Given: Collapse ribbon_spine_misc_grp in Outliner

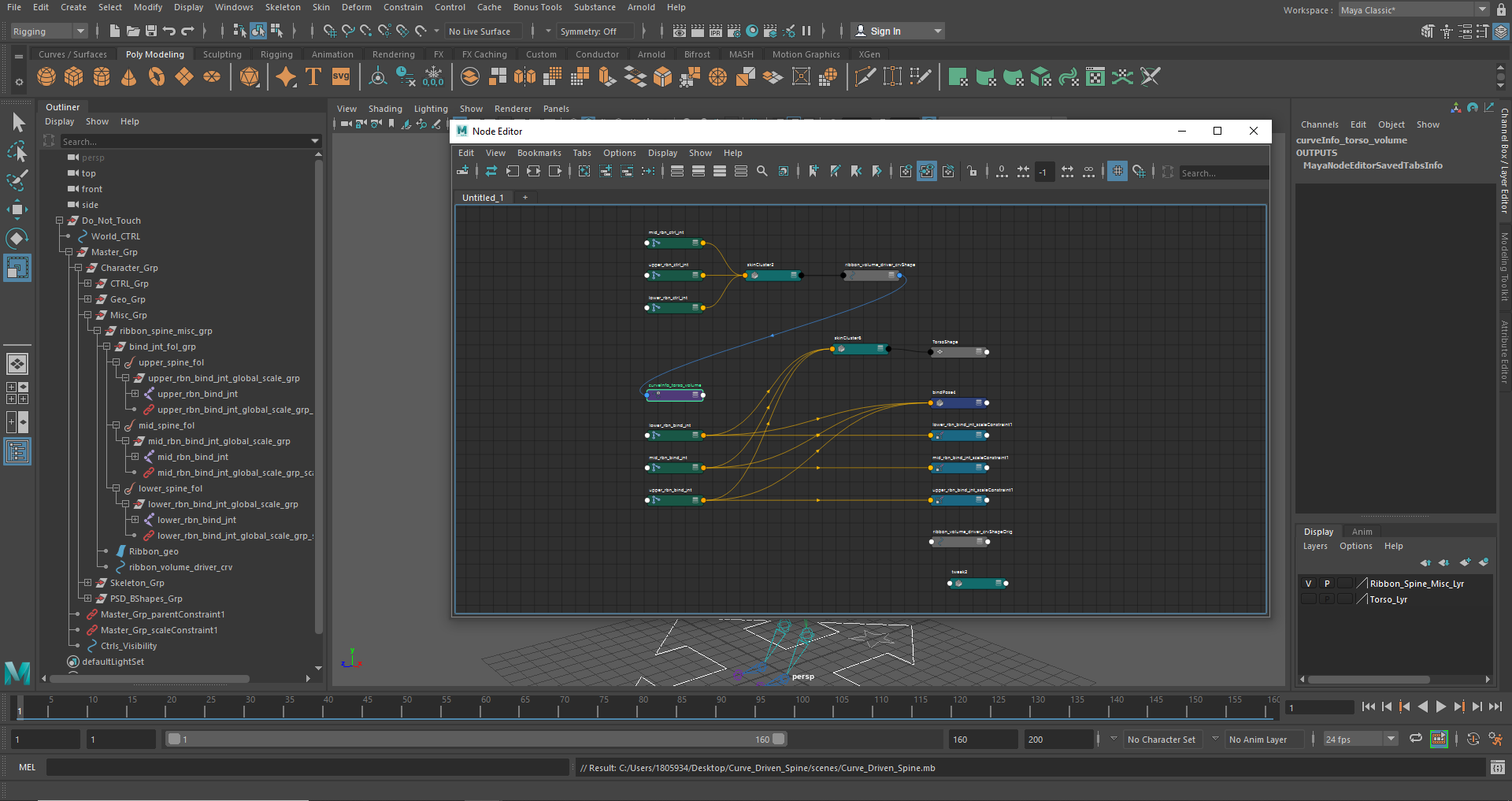Looking at the screenshot, I should pos(97,331).
